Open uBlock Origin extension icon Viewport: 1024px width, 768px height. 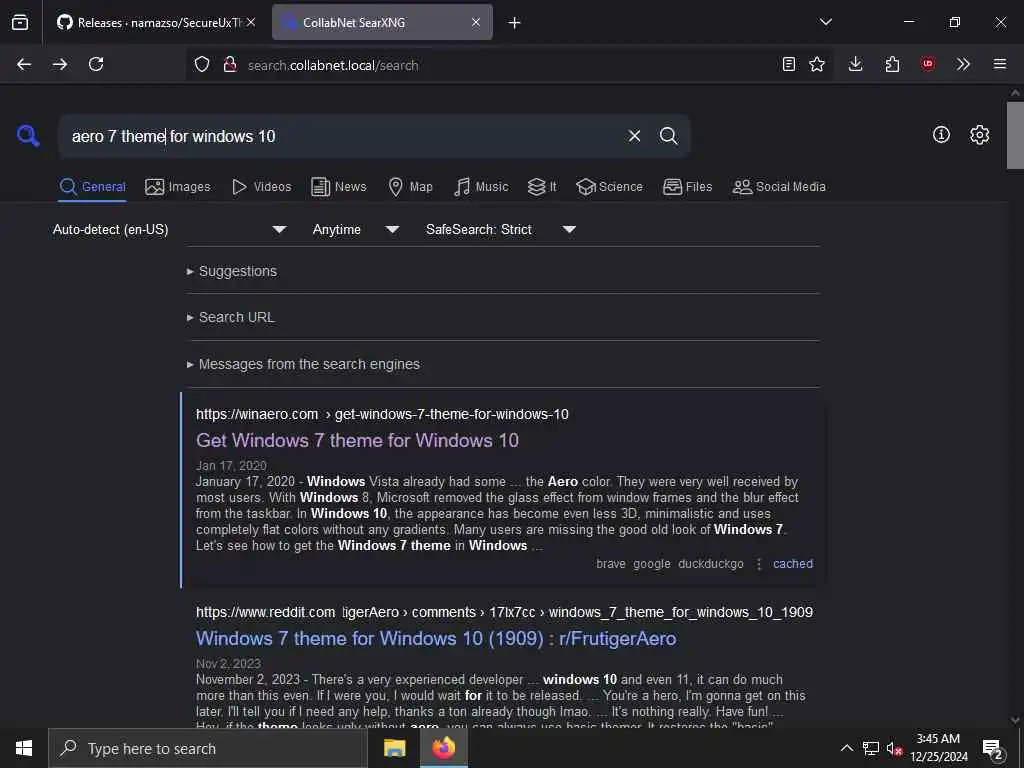927,64
